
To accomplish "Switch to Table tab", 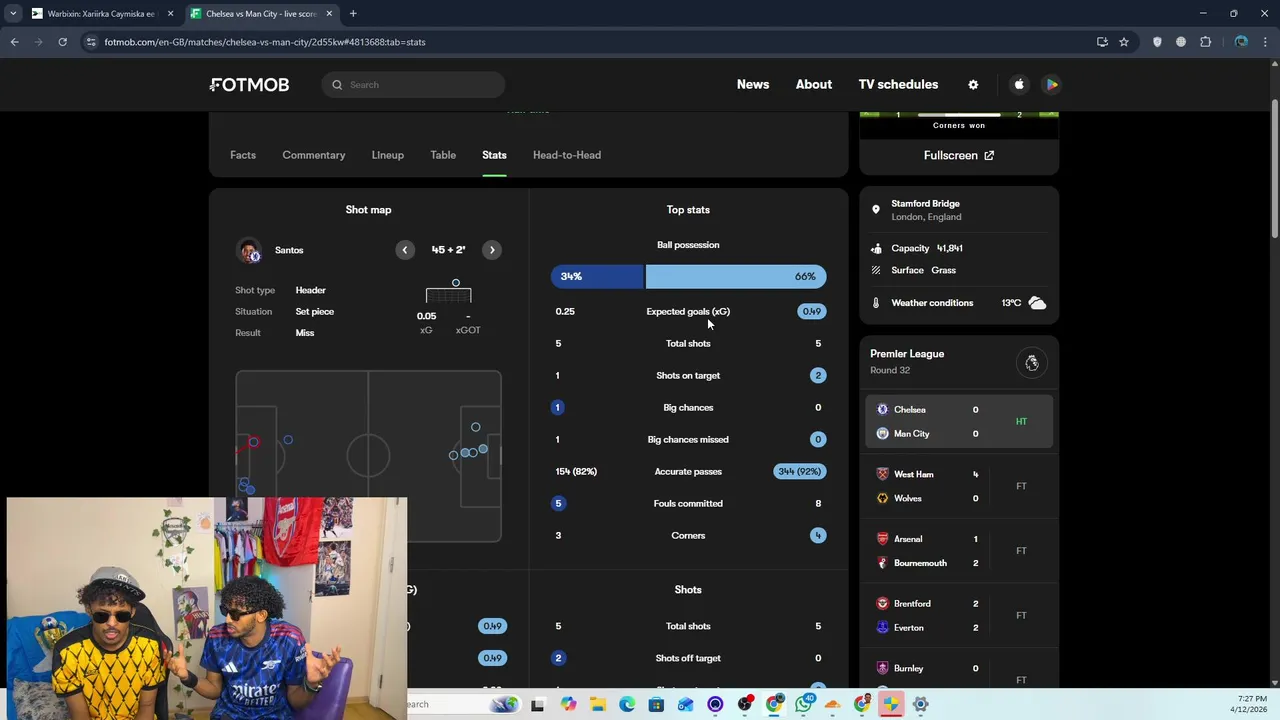I will 443,155.
